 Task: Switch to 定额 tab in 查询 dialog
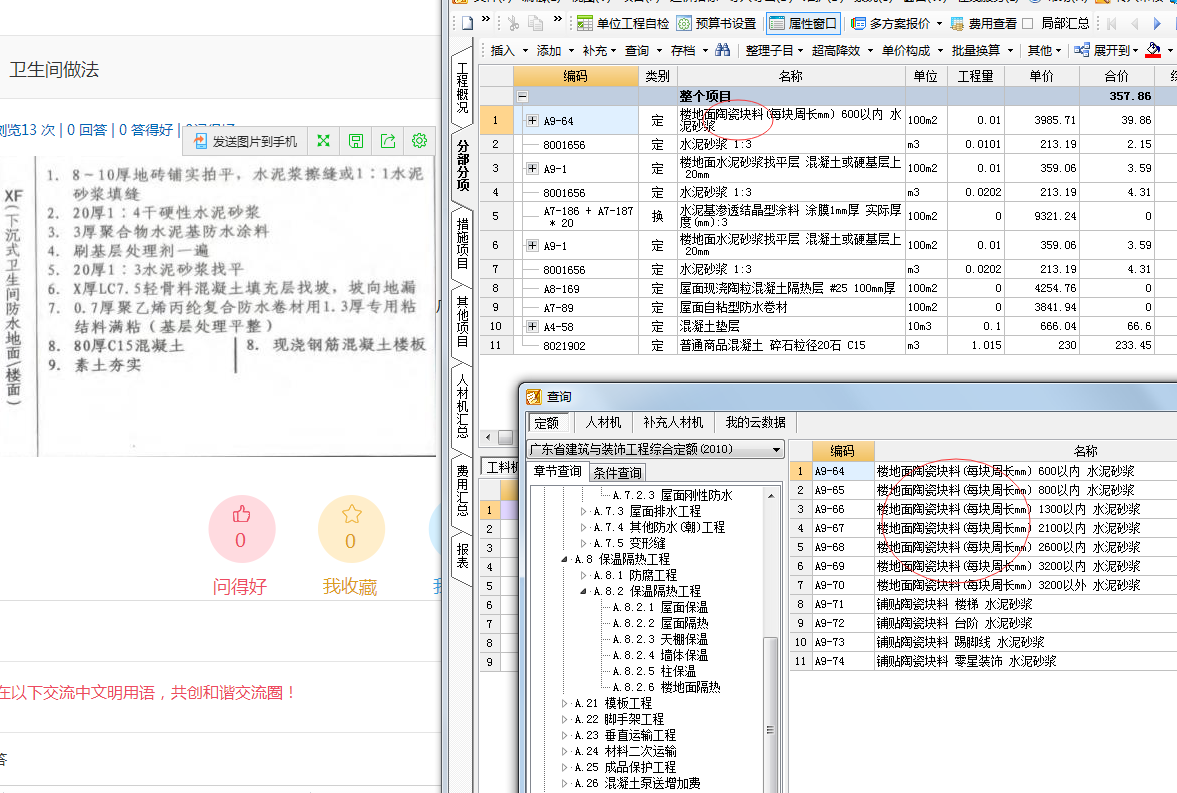(x=547, y=423)
